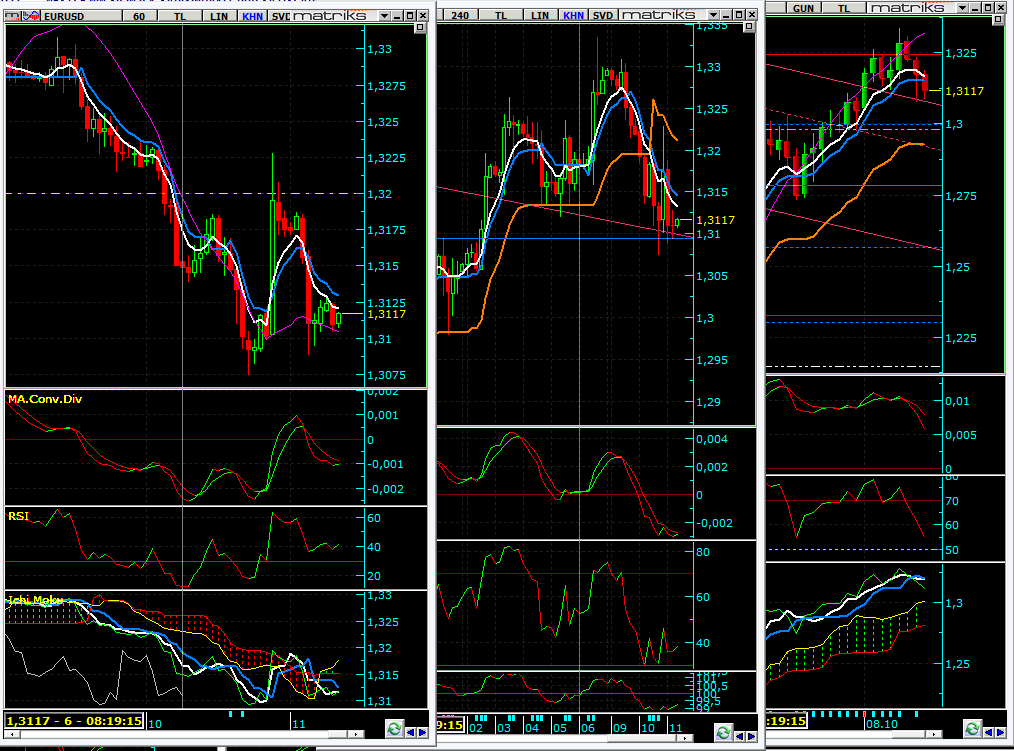Click the right scroll arrow of the 240 window scrollbar
This screenshot has width=1014, height=751.
pyautogui.click(x=686, y=737)
